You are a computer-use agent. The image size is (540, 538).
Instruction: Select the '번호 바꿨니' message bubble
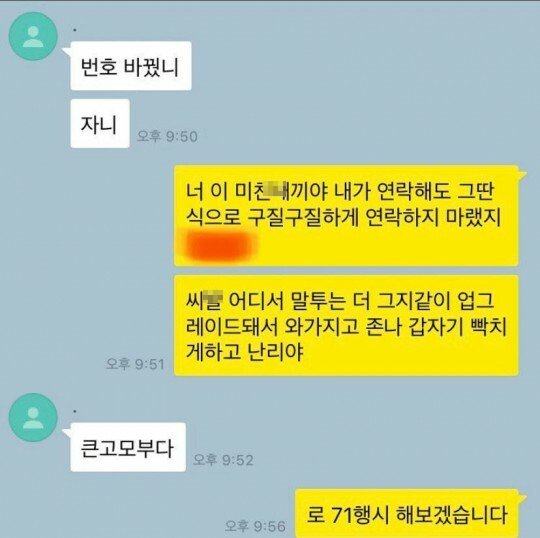pyautogui.click(x=131, y=66)
